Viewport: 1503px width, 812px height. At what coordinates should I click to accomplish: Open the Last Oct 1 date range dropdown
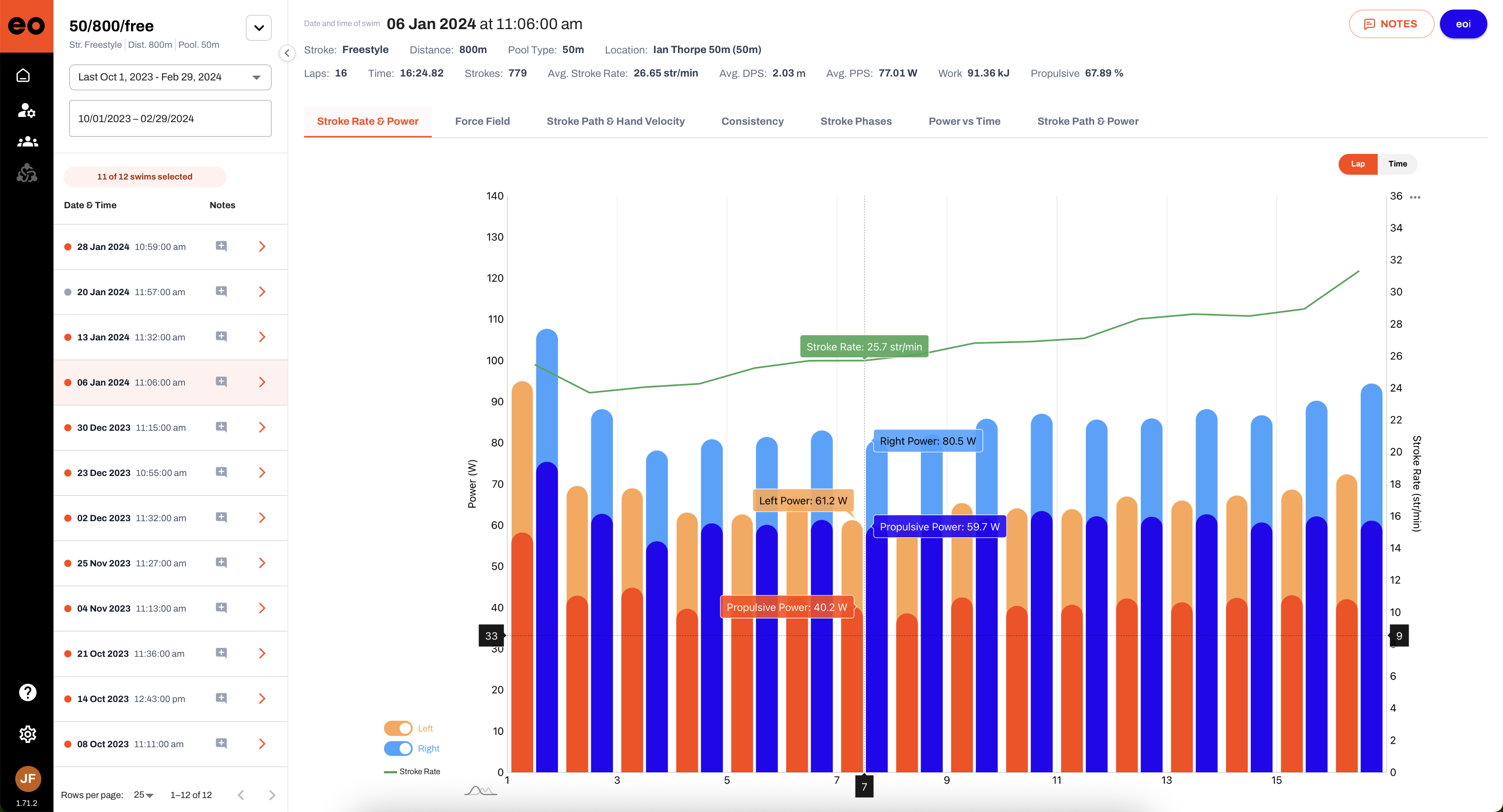click(x=170, y=77)
